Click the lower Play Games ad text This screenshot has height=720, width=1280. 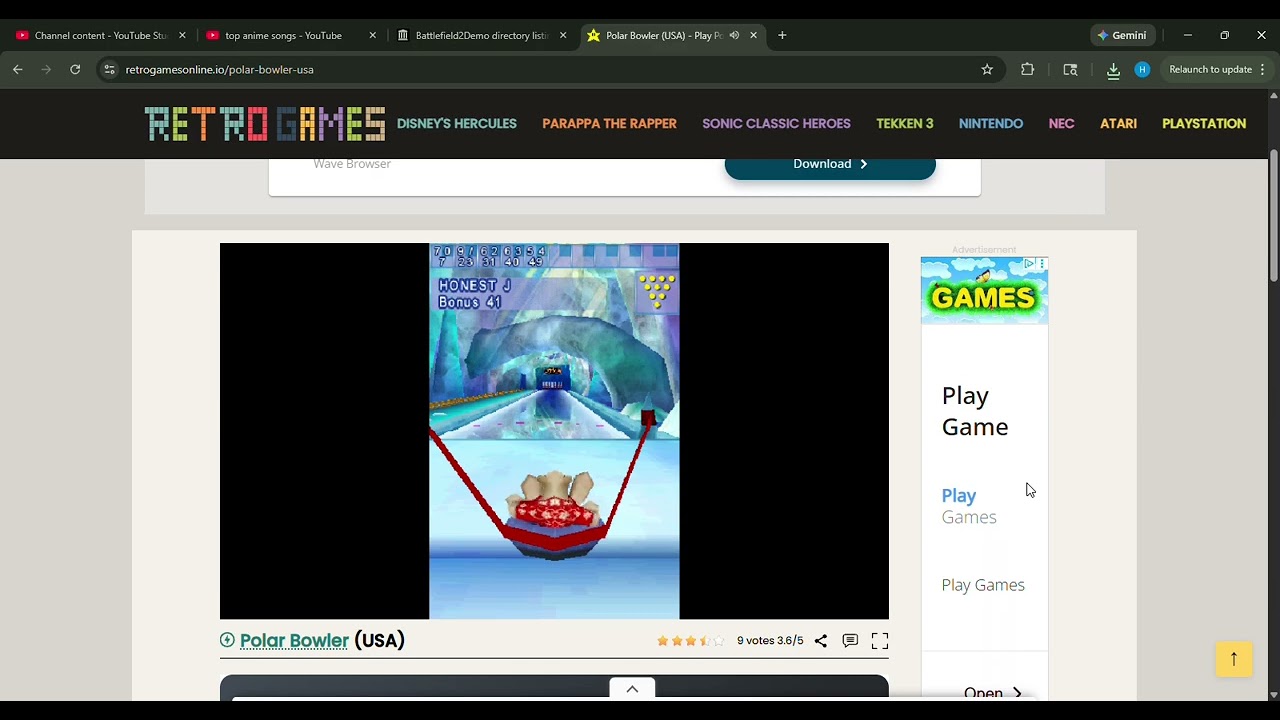pos(983,585)
